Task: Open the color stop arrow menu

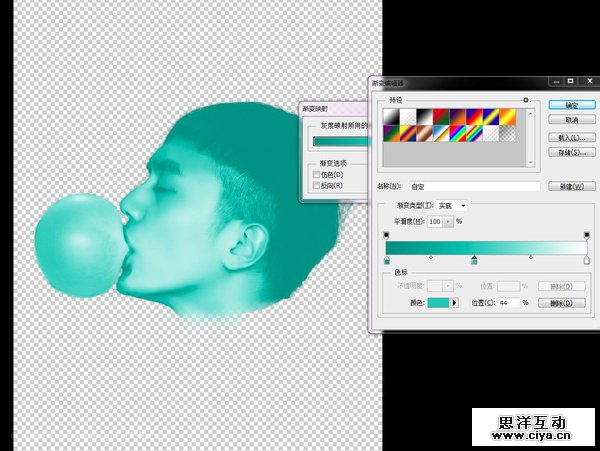Action: [455, 302]
